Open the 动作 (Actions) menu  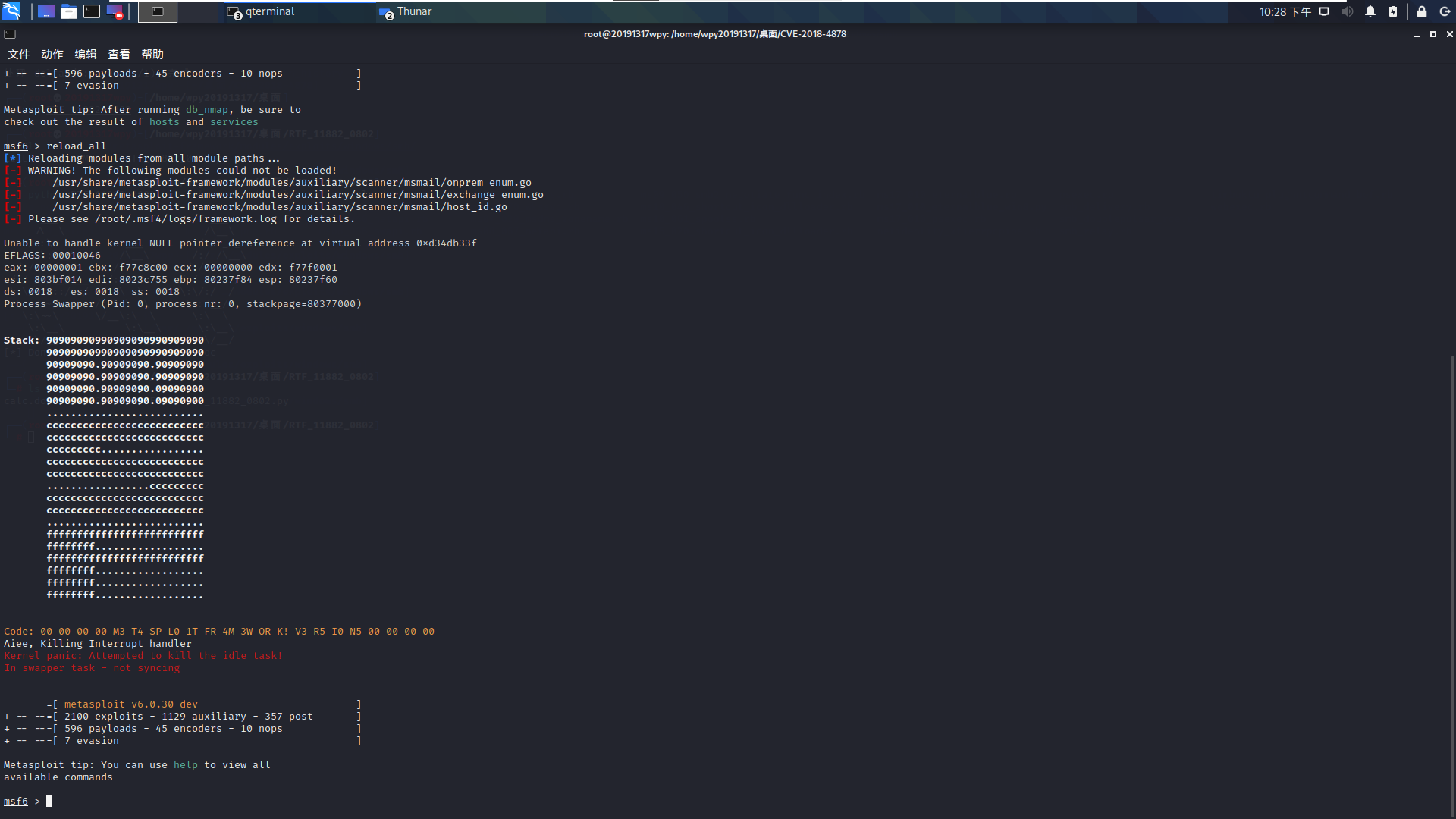[x=52, y=54]
